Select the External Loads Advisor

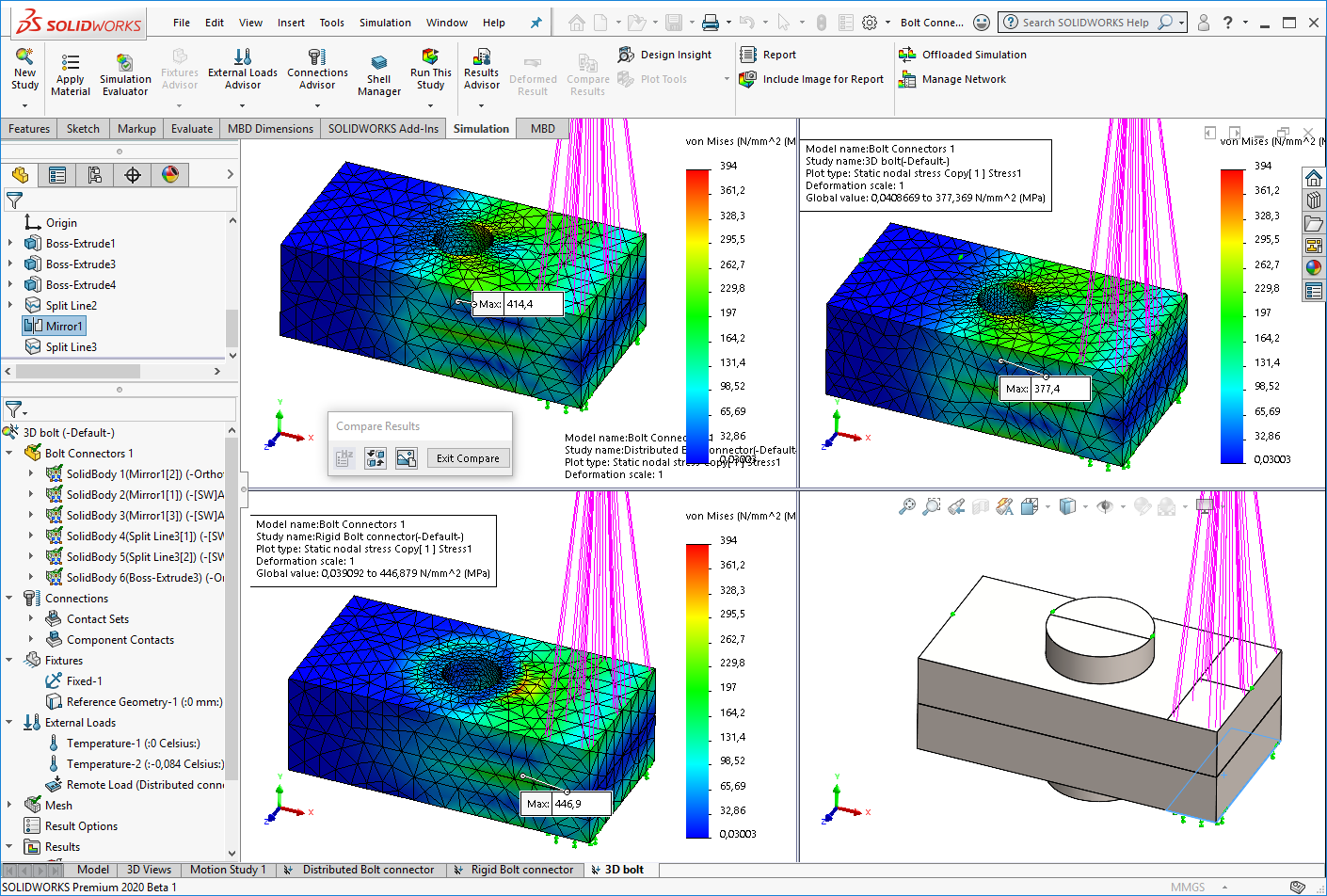[243, 73]
